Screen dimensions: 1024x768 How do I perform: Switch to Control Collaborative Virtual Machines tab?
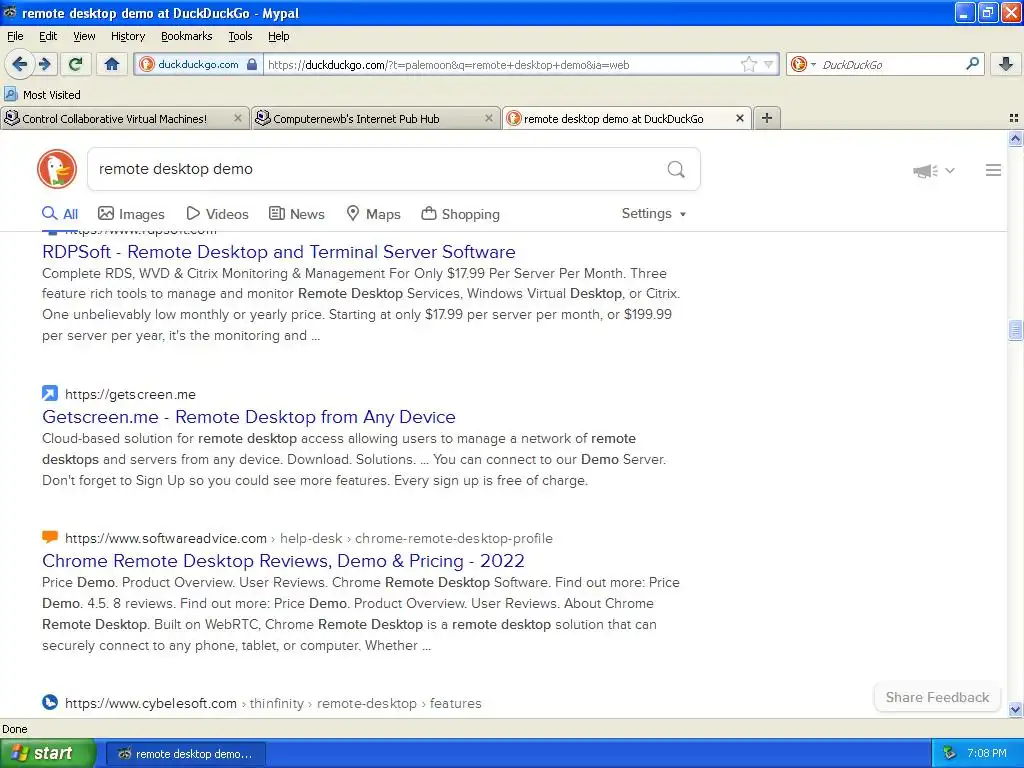pyautogui.click(x=114, y=119)
